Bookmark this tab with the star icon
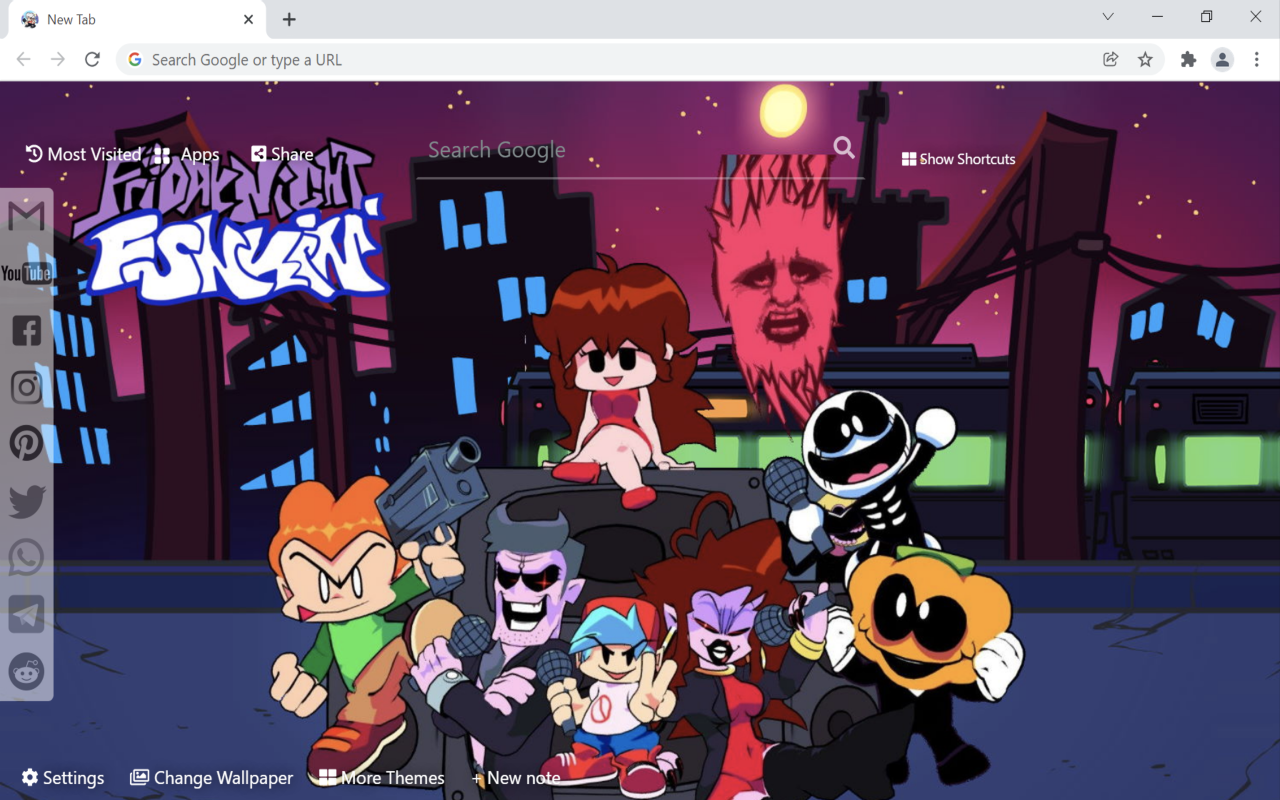 1145,60
